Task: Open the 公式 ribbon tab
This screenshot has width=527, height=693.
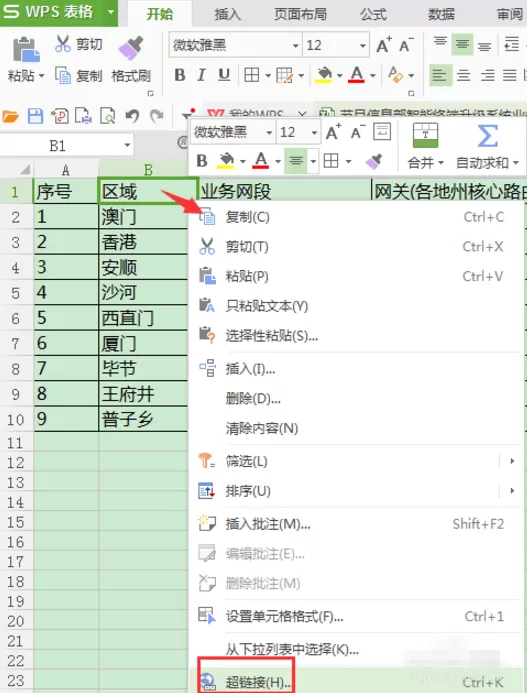Action: [x=373, y=14]
